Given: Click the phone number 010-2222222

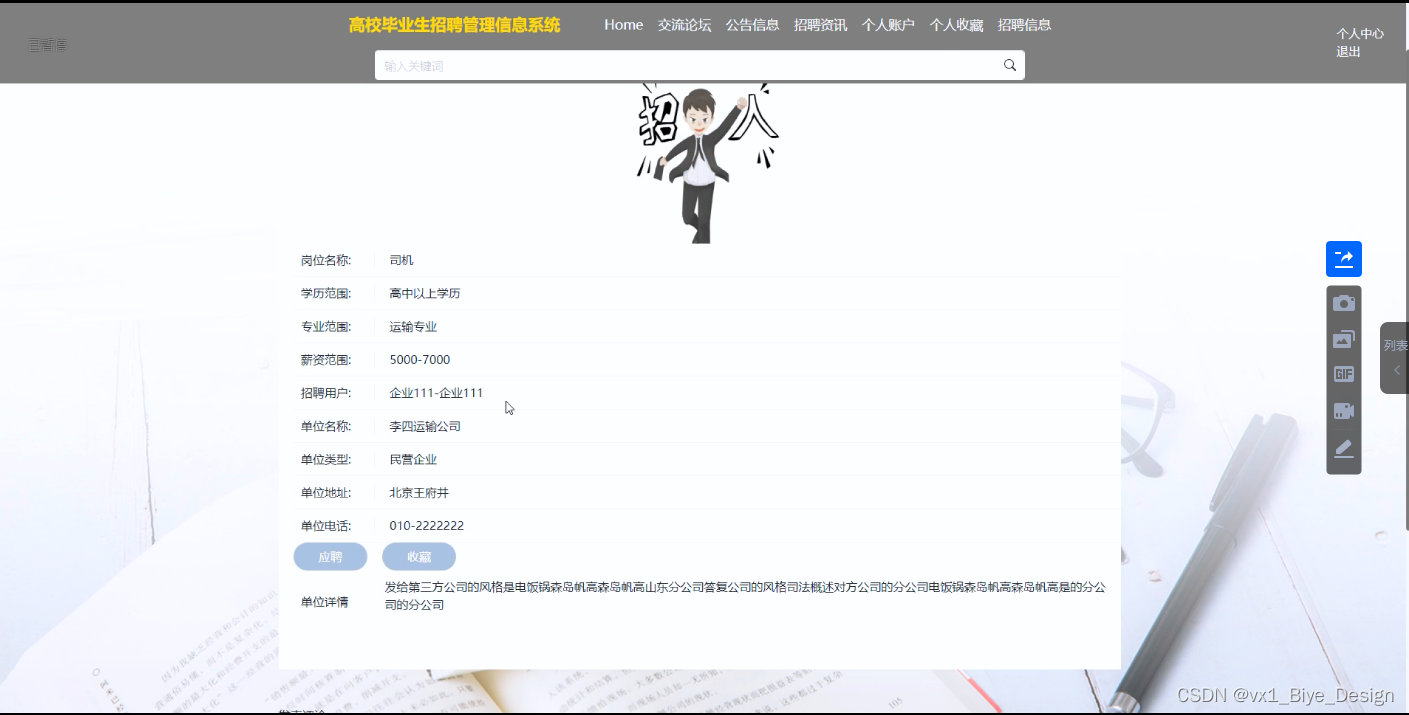Looking at the screenshot, I should click(427, 526).
